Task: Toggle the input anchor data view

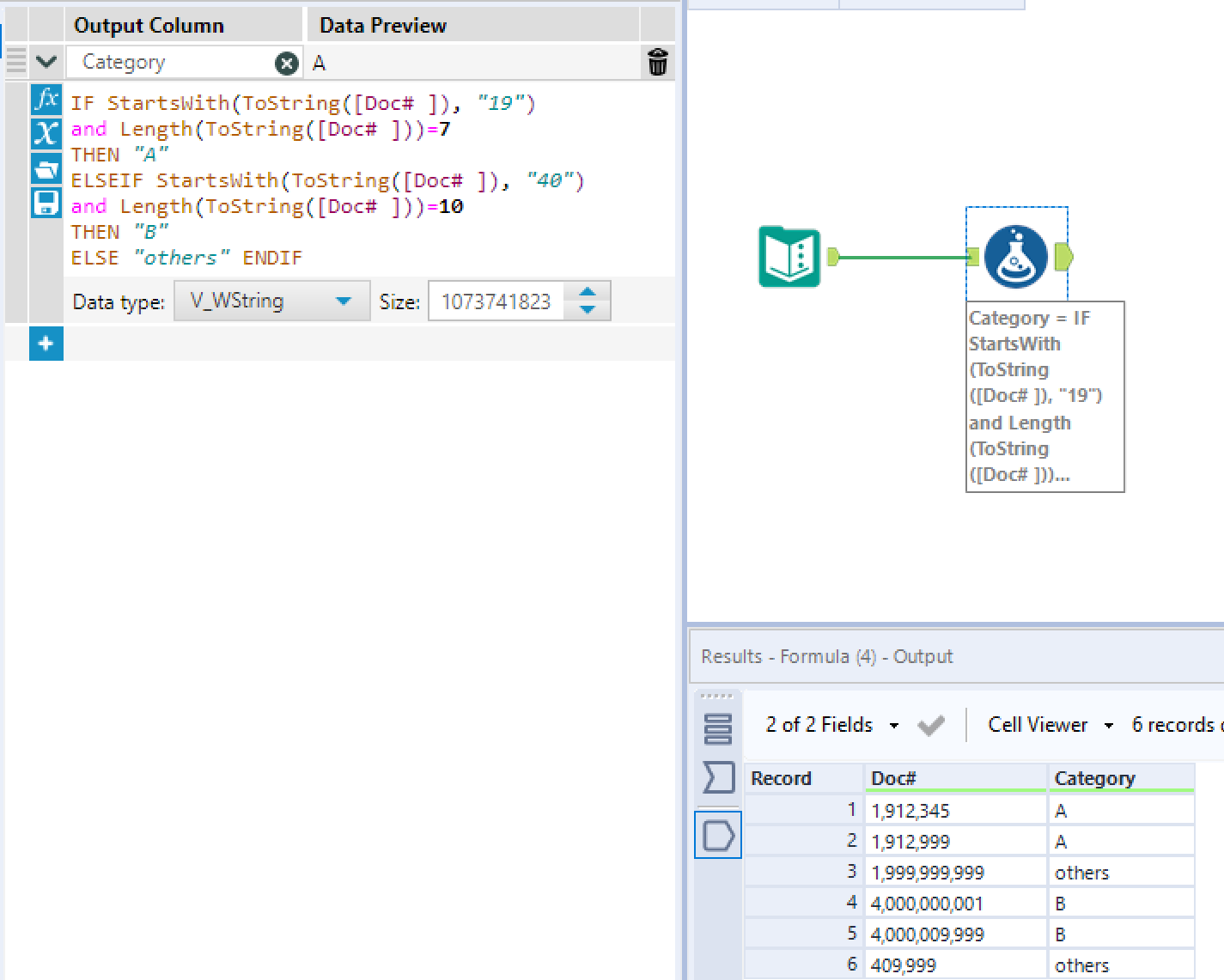Action: tap(719, 777)
